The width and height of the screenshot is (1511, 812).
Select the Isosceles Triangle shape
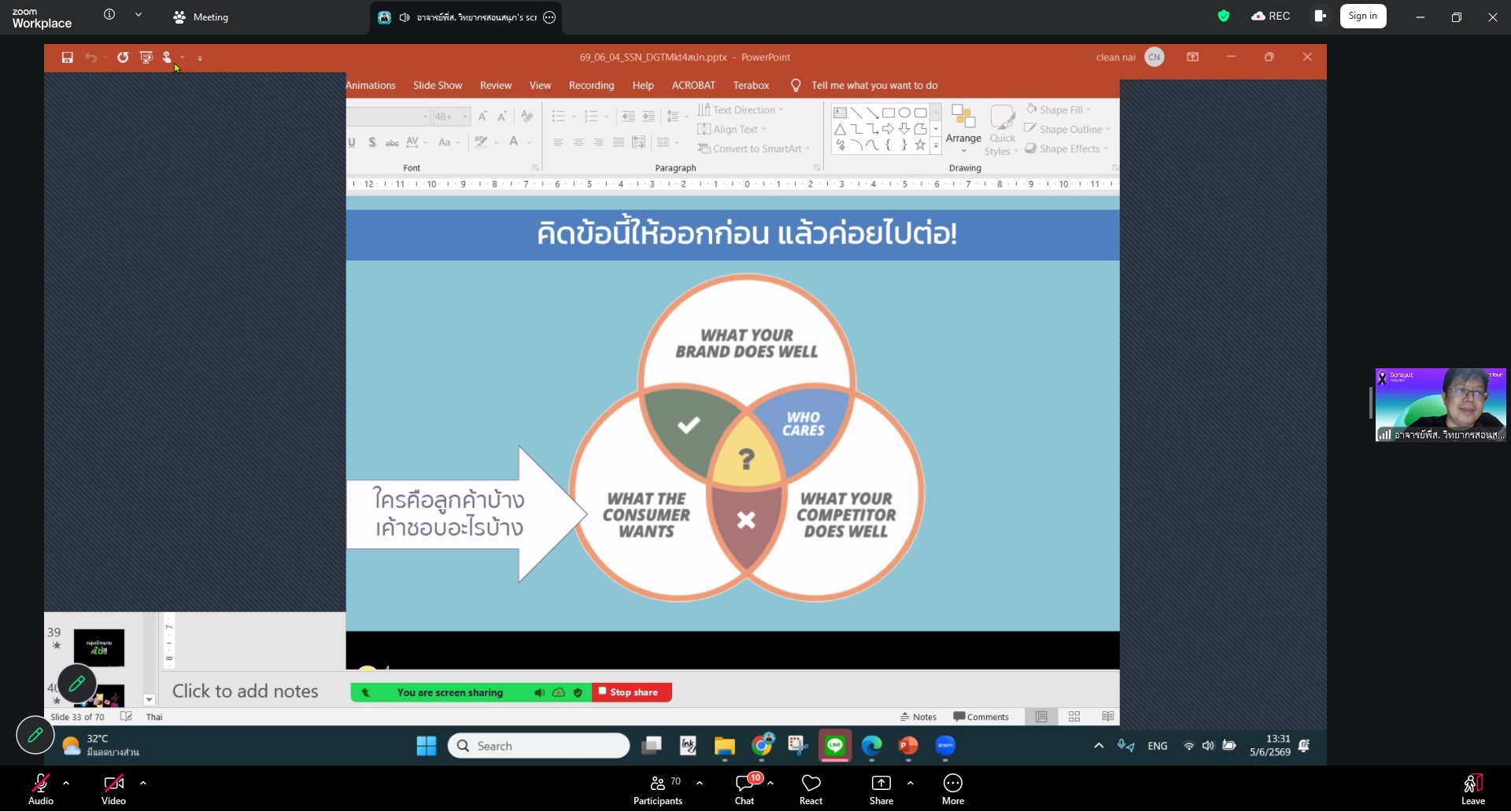point(840,129)
